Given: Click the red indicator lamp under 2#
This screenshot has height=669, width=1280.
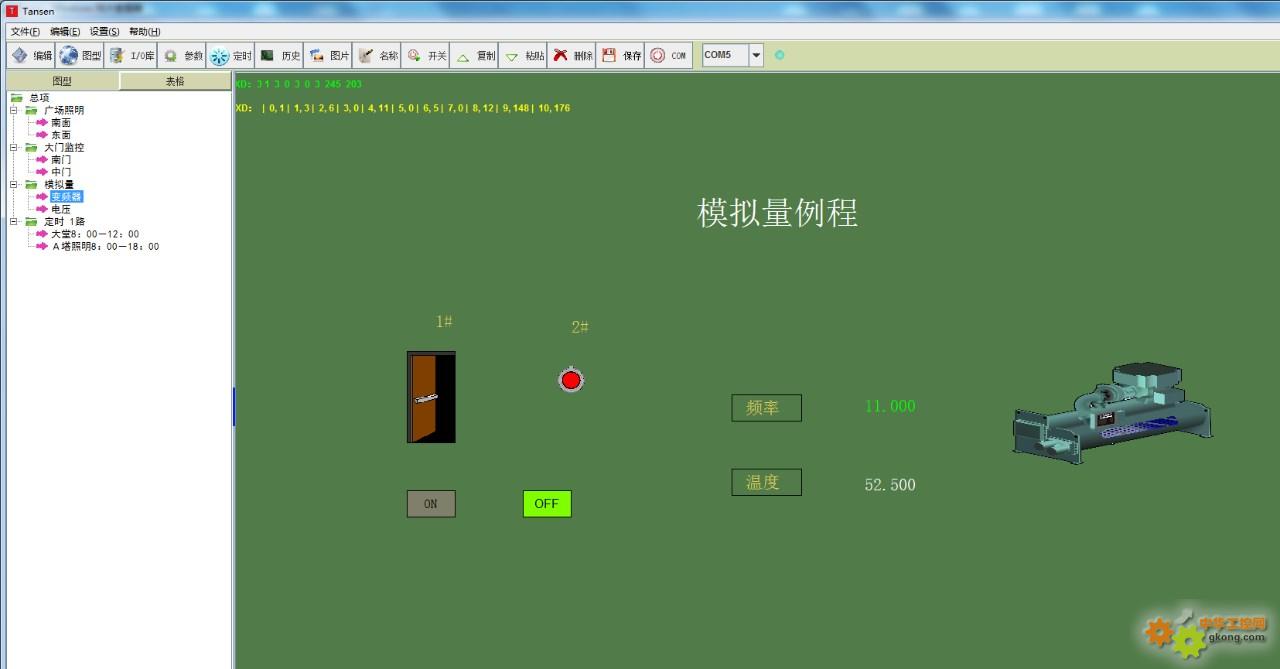Looking at the screenshot, I should click(571, 380).
